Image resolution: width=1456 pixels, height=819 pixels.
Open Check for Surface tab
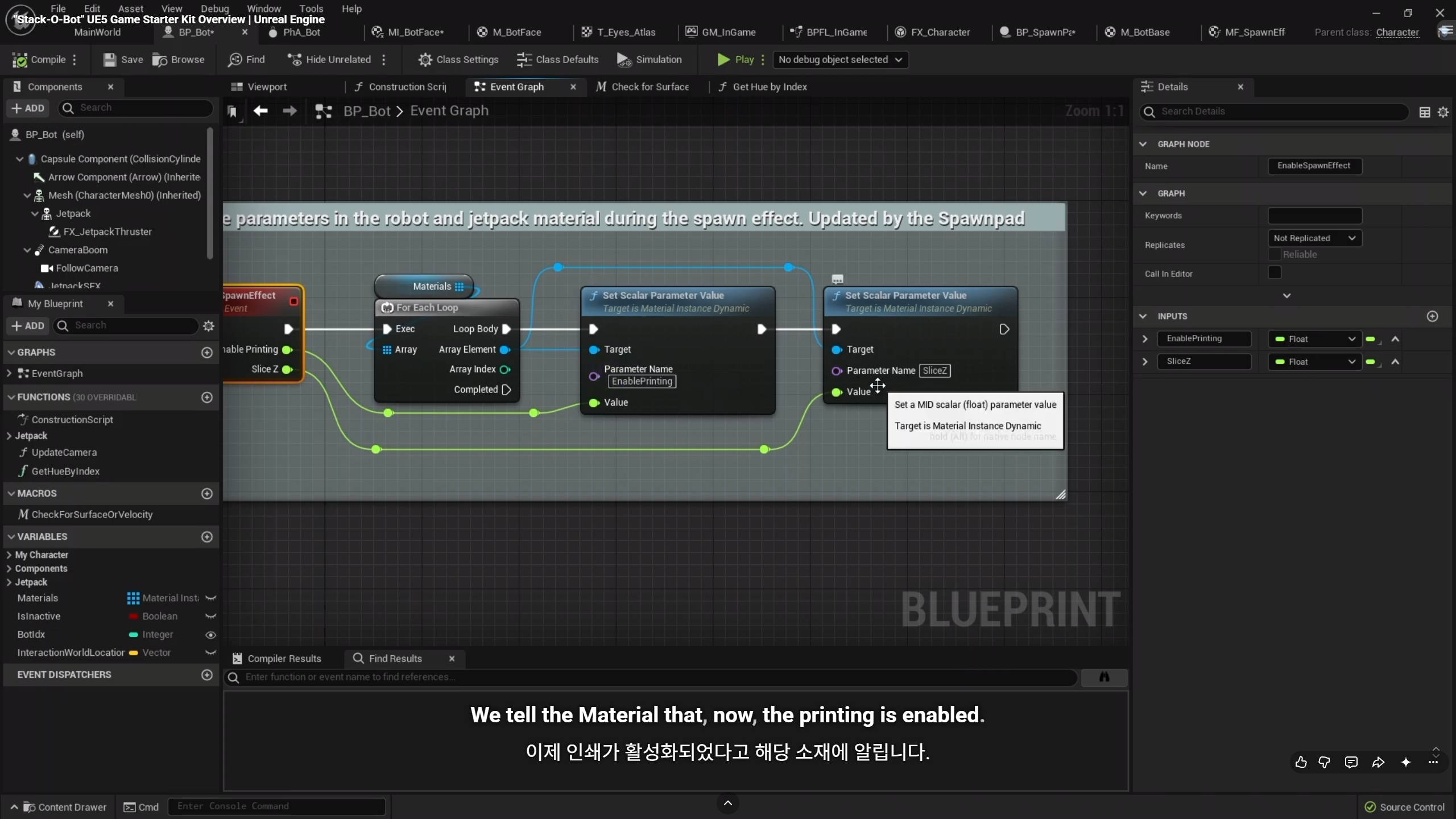(643, 87)
